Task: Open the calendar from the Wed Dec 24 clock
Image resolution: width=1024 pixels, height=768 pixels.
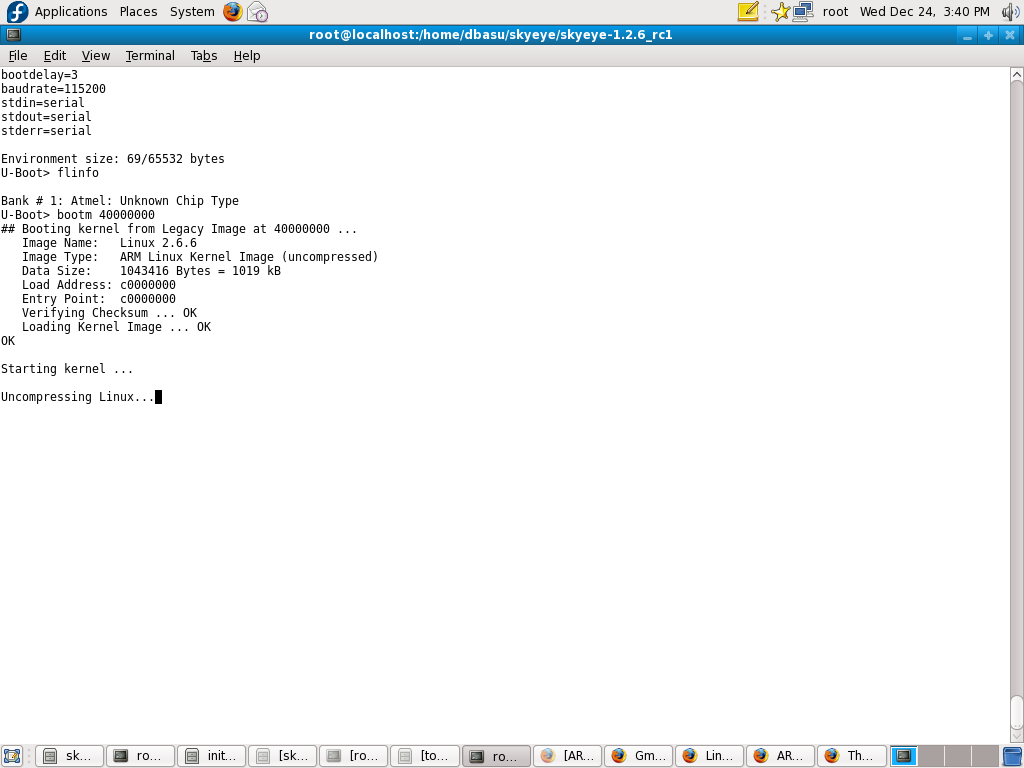Action: [x=924, y=12]
